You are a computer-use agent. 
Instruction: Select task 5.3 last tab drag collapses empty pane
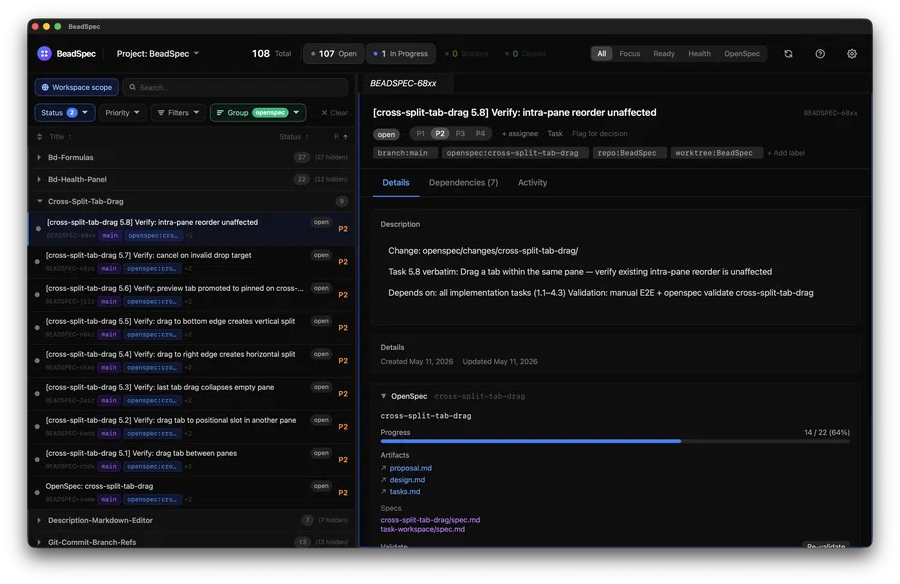click(x=191, y=393)
